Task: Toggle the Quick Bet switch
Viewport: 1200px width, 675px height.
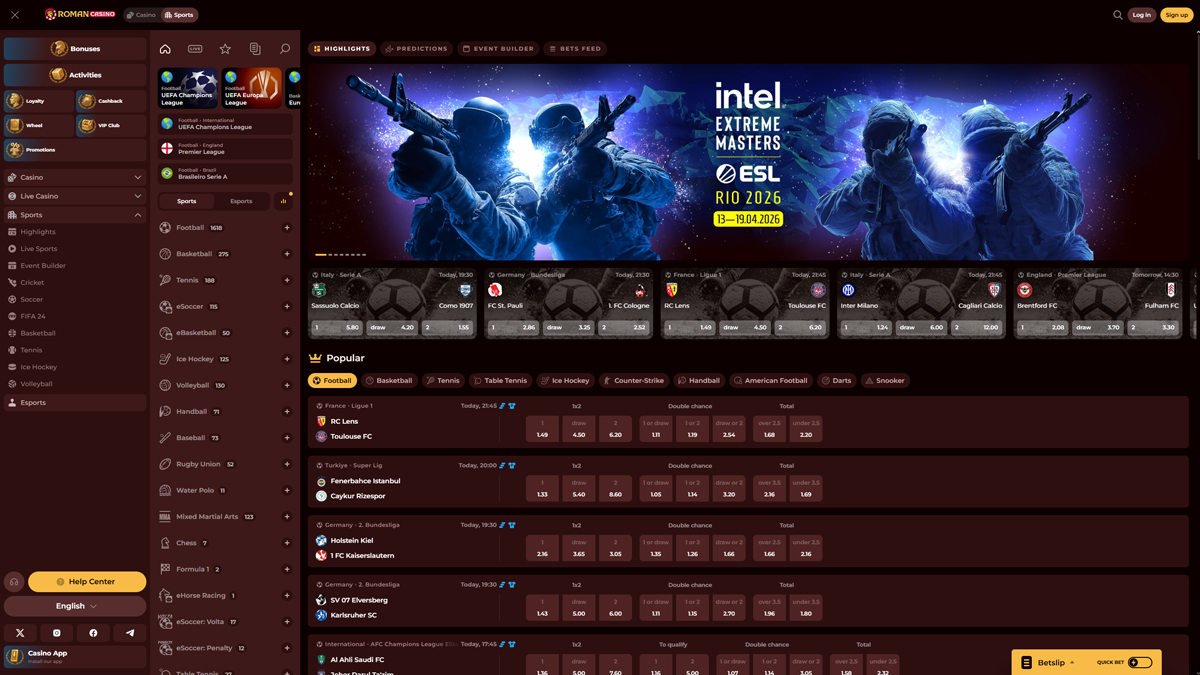Action: 1140,662
